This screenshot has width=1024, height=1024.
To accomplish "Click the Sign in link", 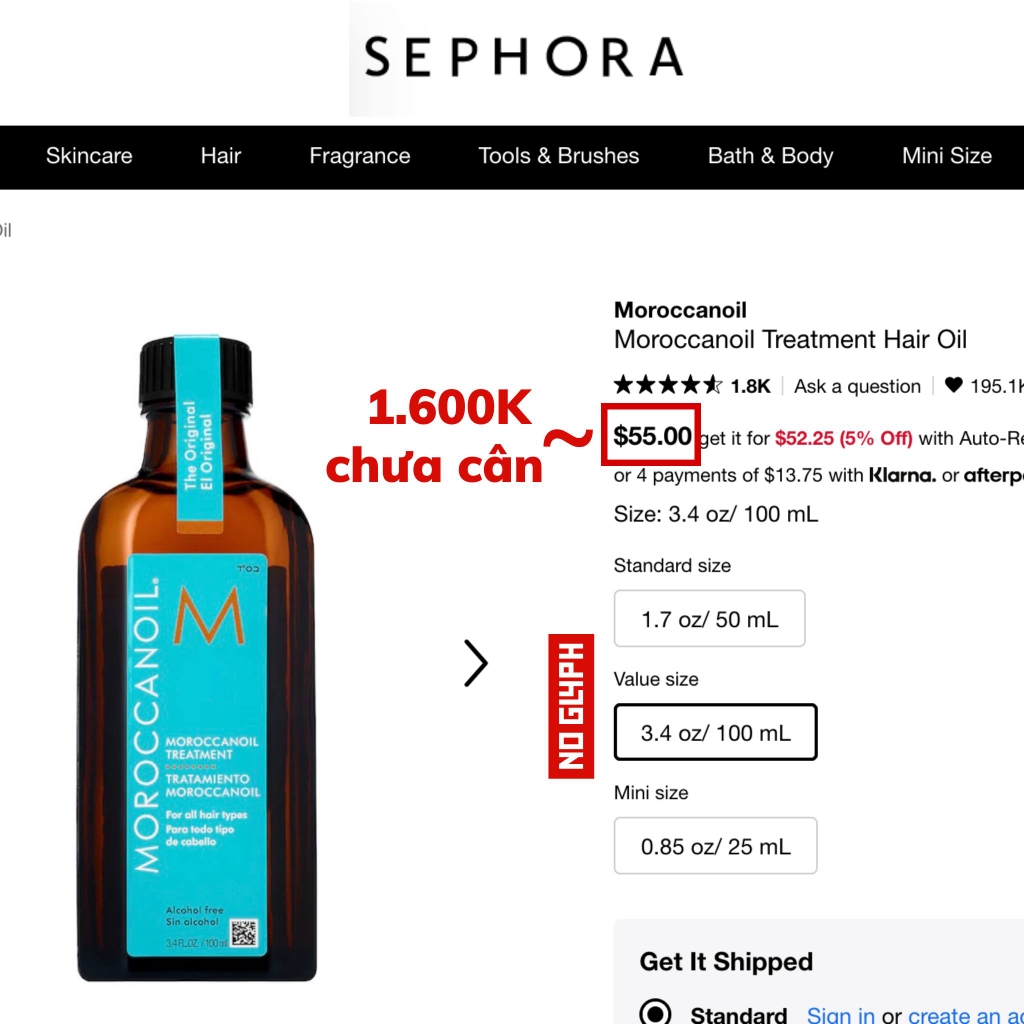I will 840,1015.
